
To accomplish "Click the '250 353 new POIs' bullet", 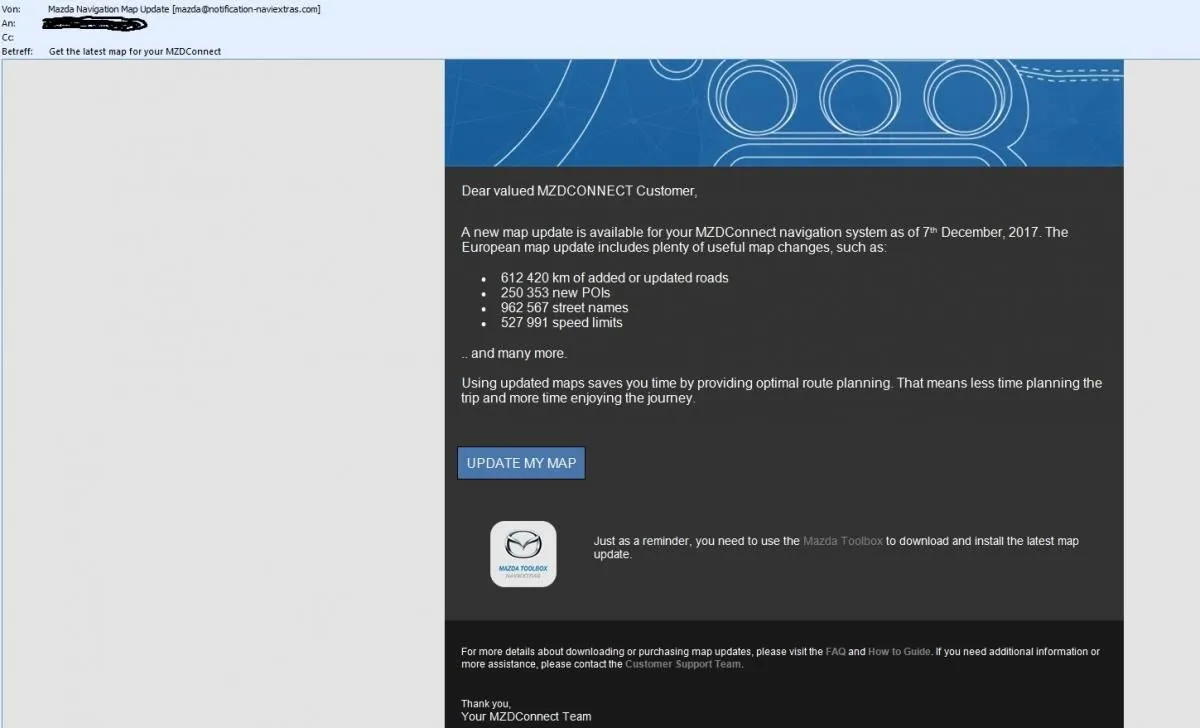I will (x=555, y=293).
